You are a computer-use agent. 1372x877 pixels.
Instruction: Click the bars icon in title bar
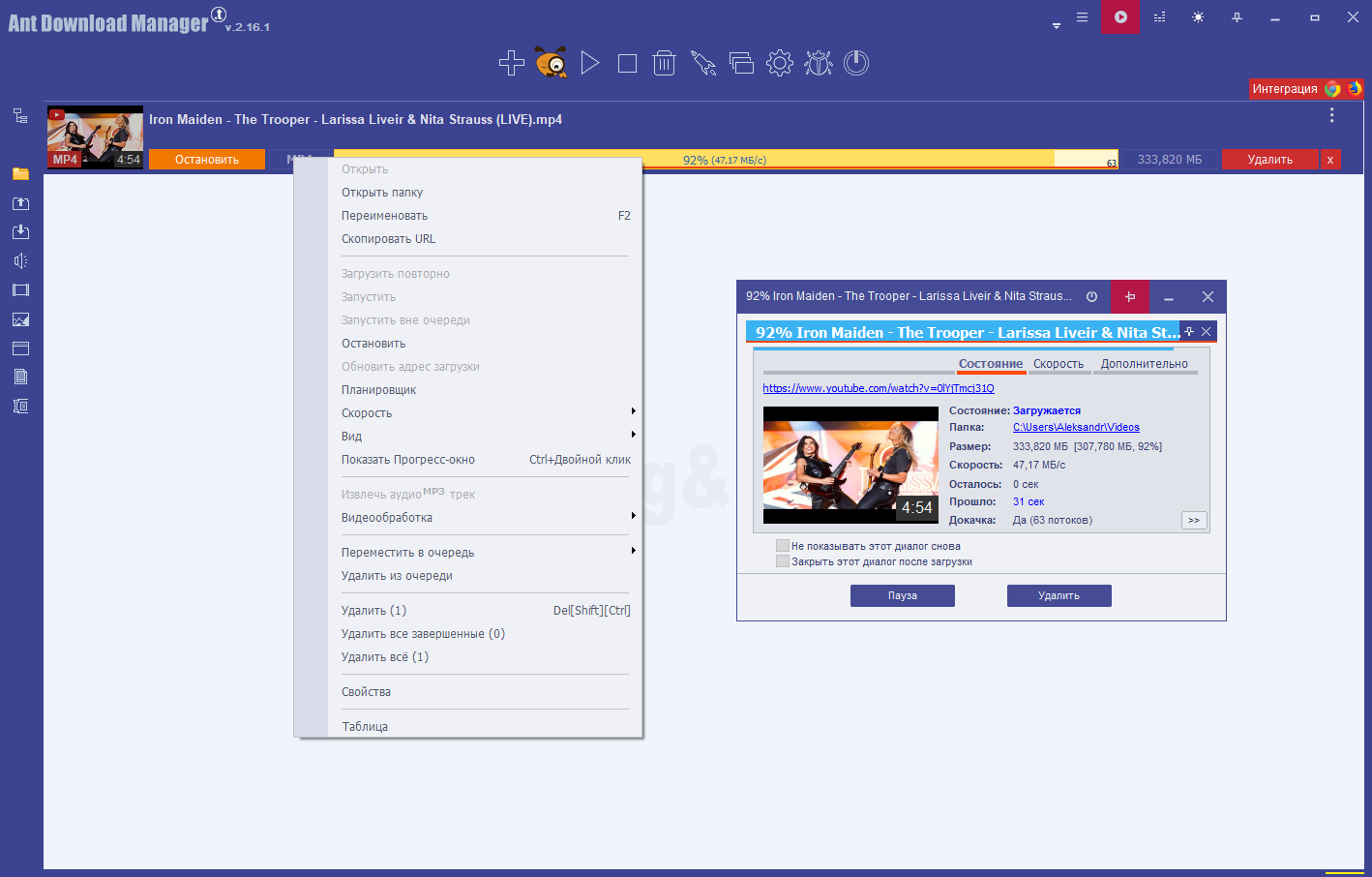(x=1159, y=17)
